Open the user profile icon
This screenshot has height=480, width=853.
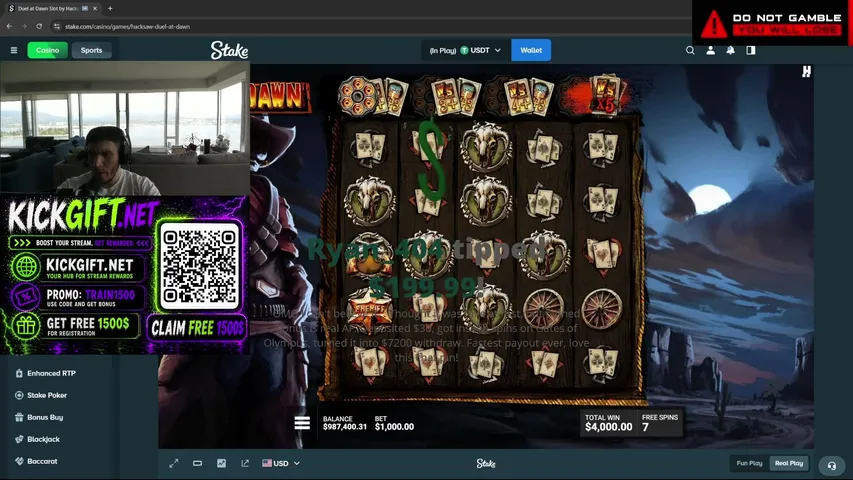point(710,50)
